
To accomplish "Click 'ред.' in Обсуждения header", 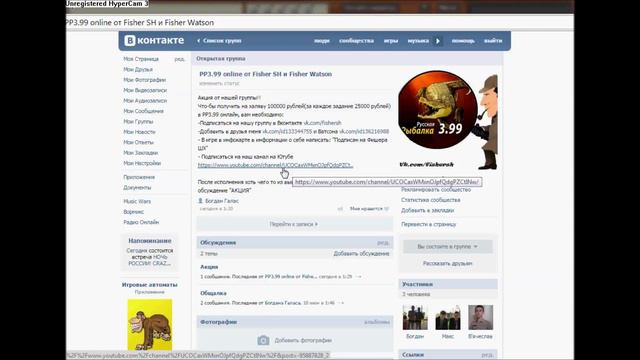I will click(383, 243).
